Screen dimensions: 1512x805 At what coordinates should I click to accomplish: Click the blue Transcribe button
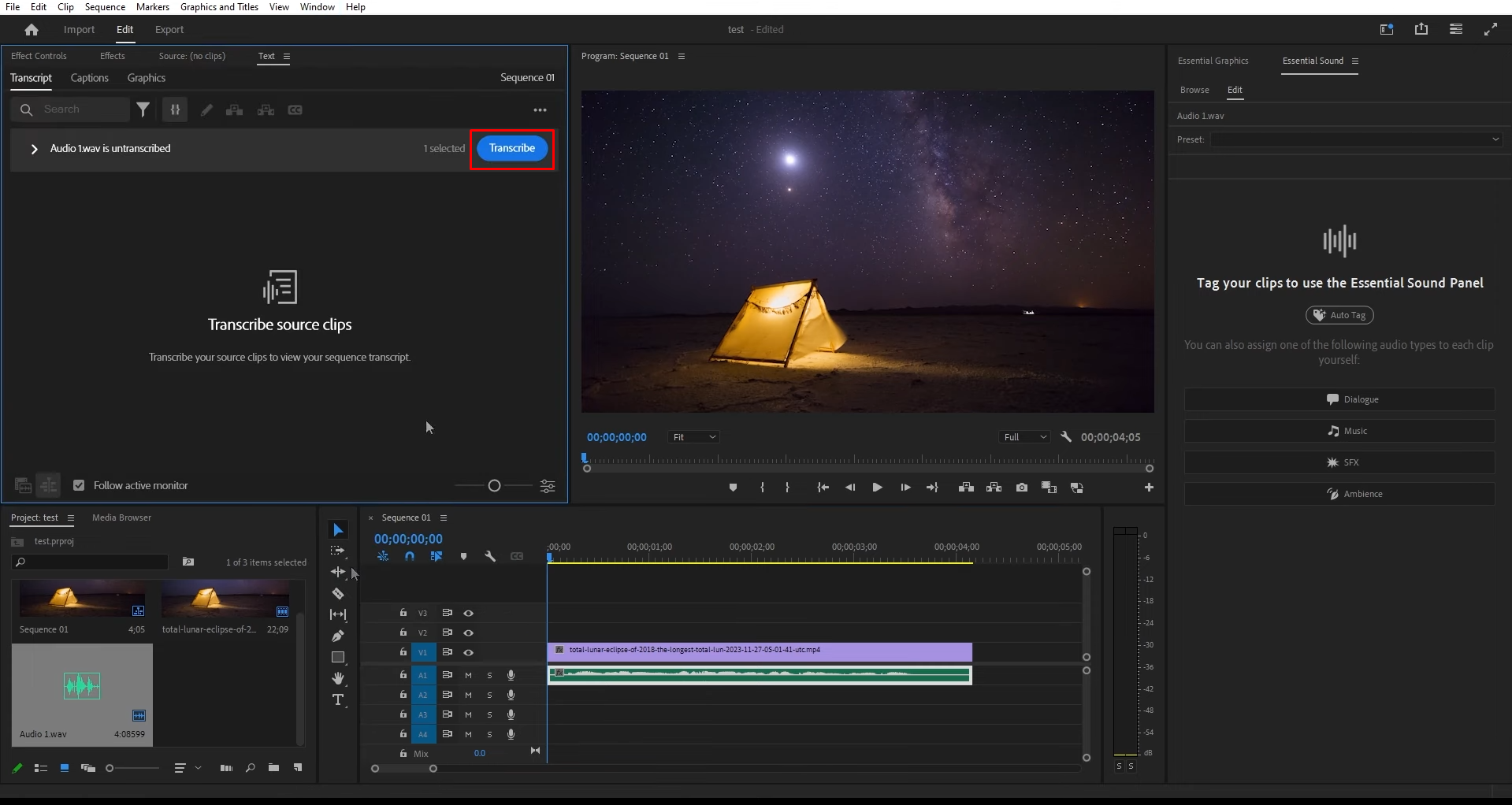click(512, 148)
